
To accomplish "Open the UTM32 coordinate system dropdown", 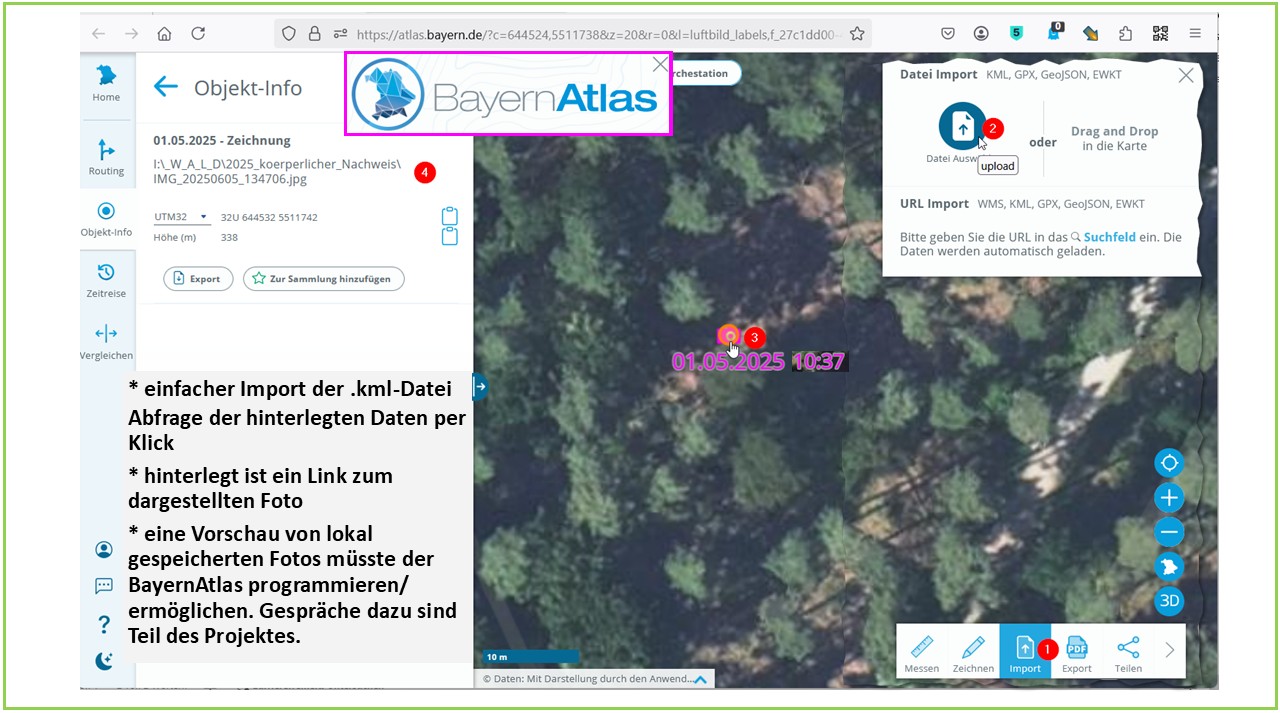I will pos(181,217).
